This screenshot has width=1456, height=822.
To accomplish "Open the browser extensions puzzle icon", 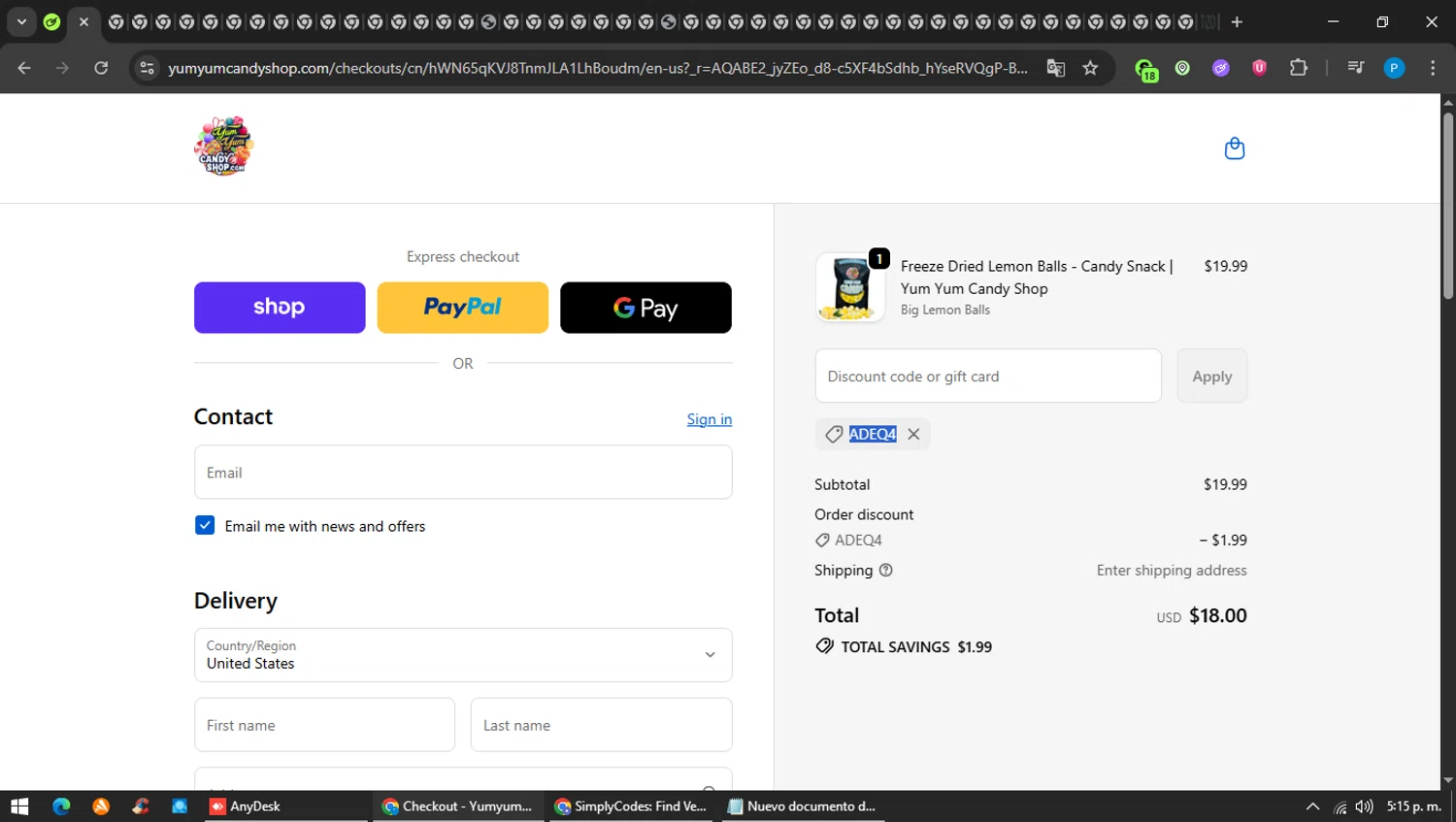I will click(1298, 68).
